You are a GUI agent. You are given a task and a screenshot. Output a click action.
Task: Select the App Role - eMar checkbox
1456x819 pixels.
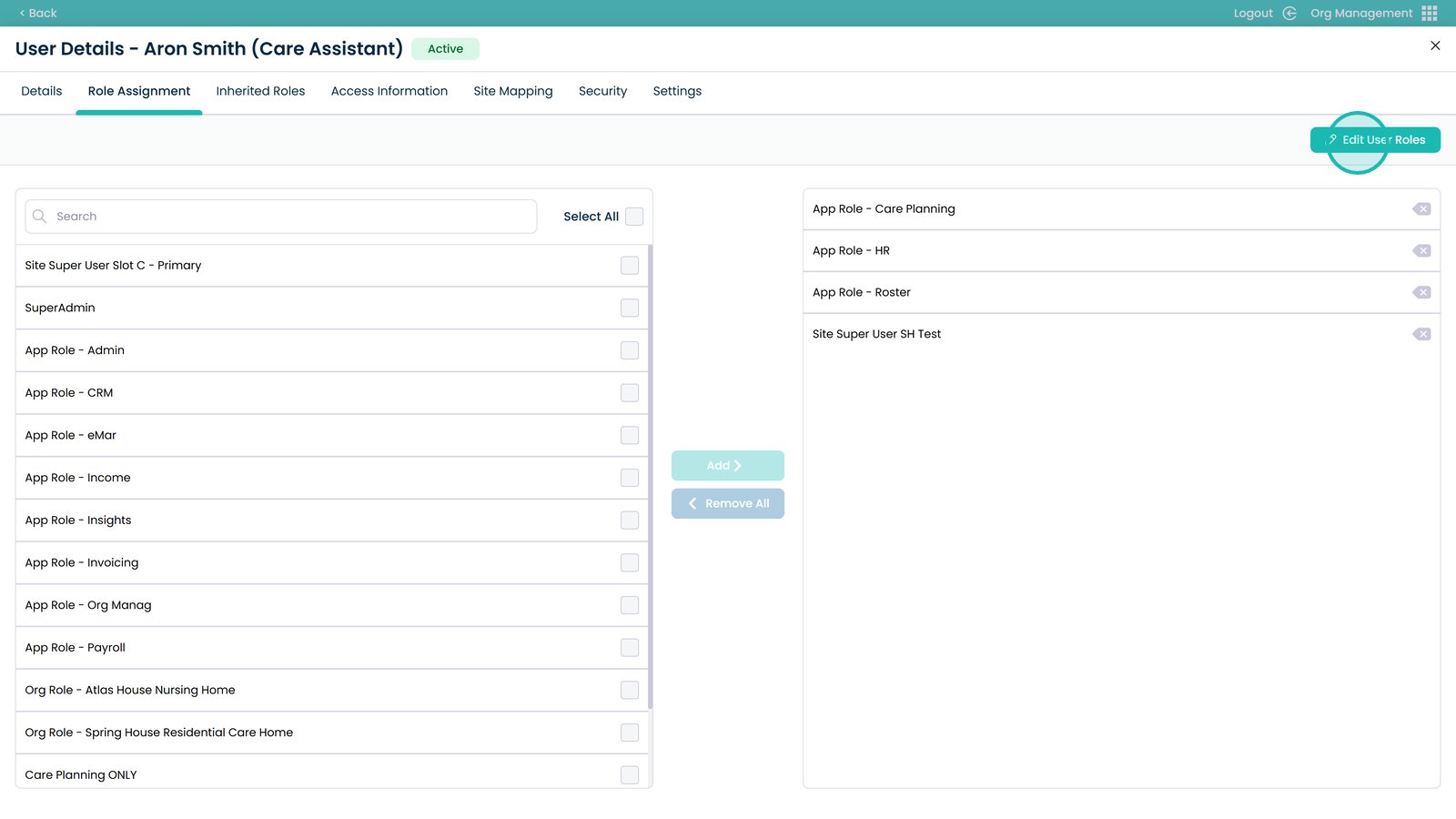click(x=630, y=436)
